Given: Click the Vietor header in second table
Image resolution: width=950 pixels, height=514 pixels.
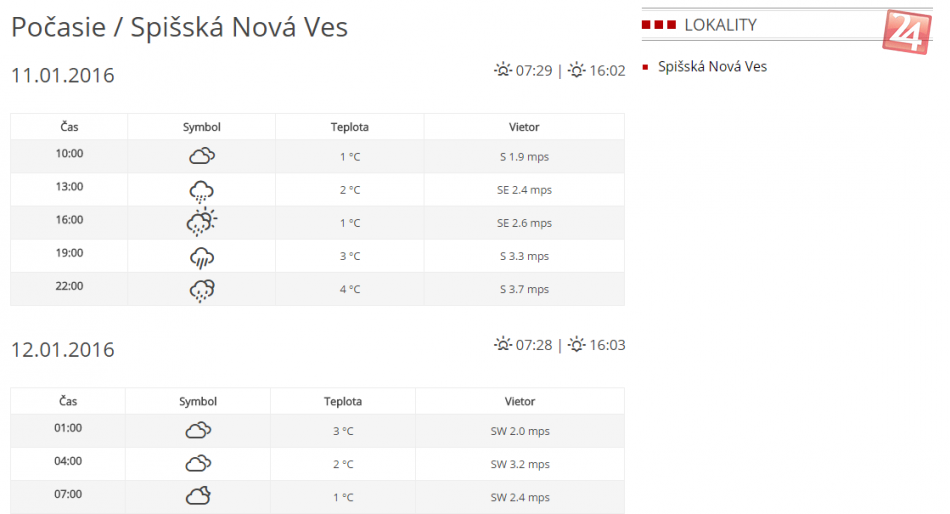Looking at the screenshot, I should [520, 402].
